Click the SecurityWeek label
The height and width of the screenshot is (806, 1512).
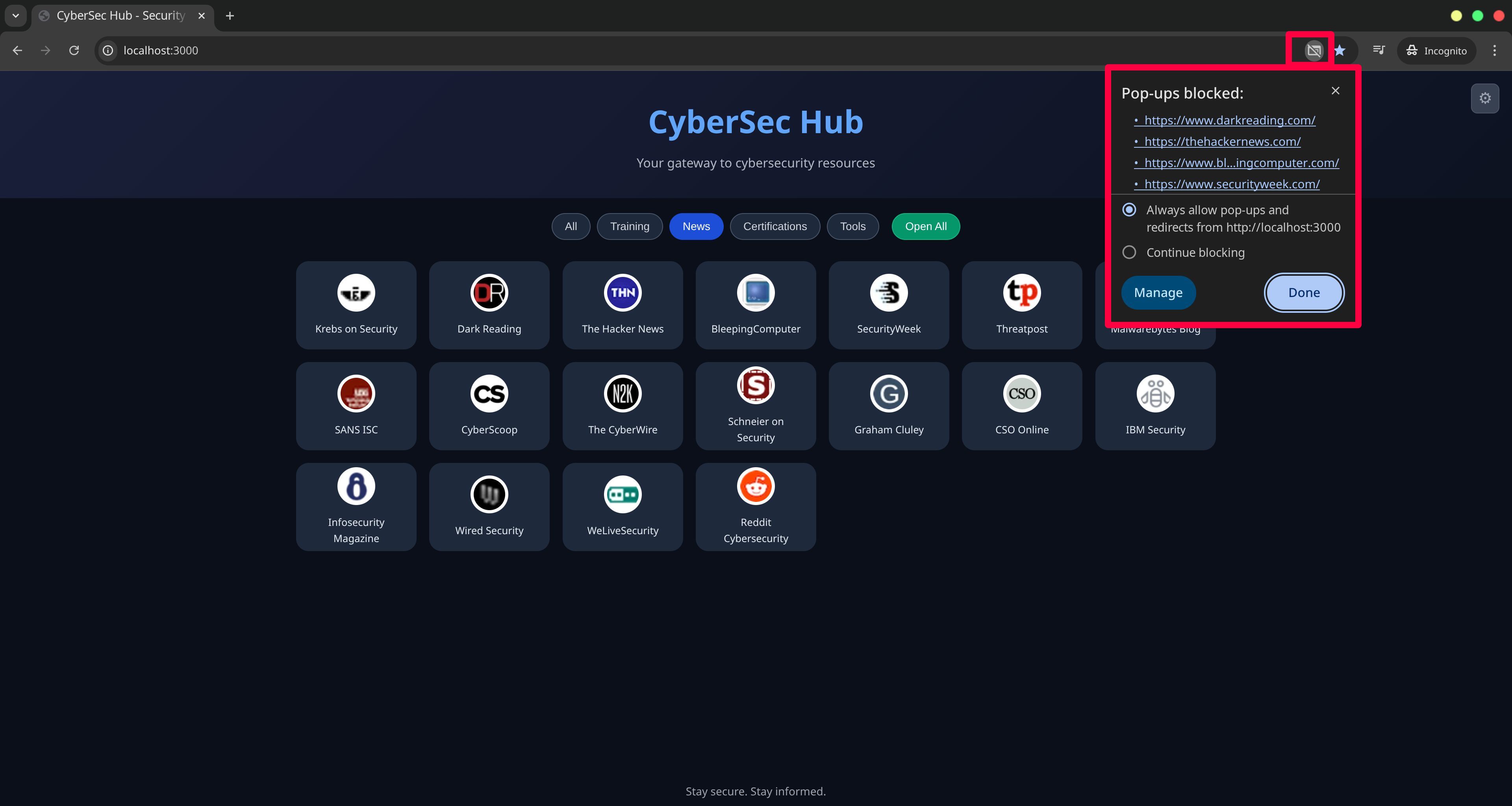coord(889,329)
